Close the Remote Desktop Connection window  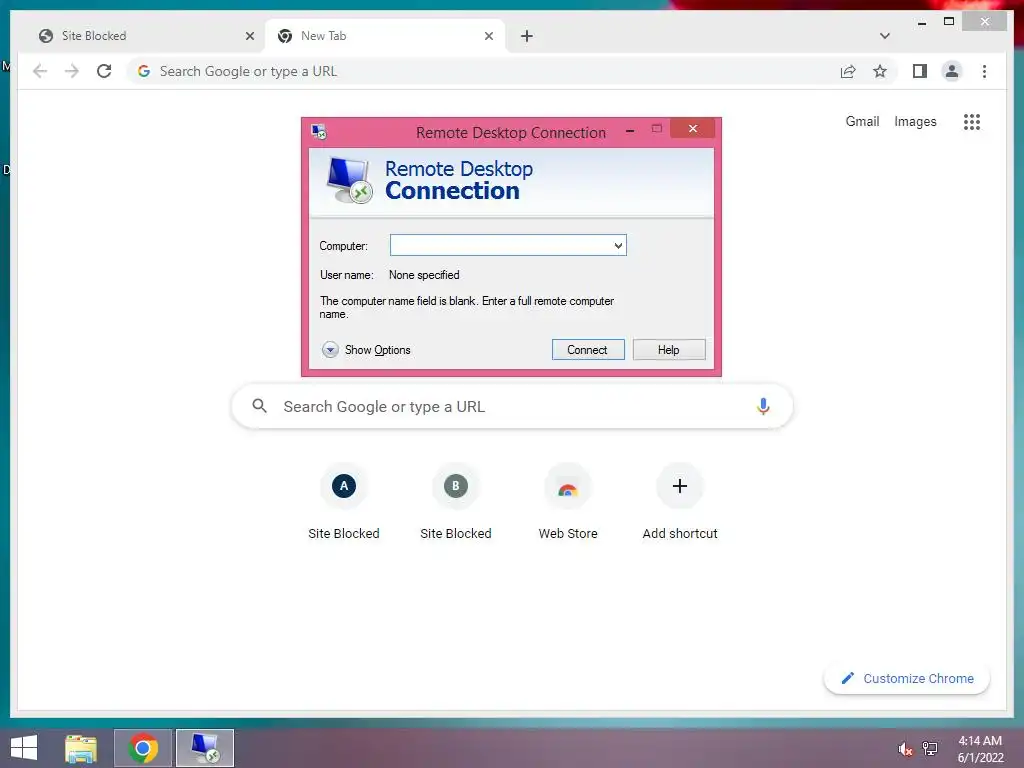click(x=692, y=129)
